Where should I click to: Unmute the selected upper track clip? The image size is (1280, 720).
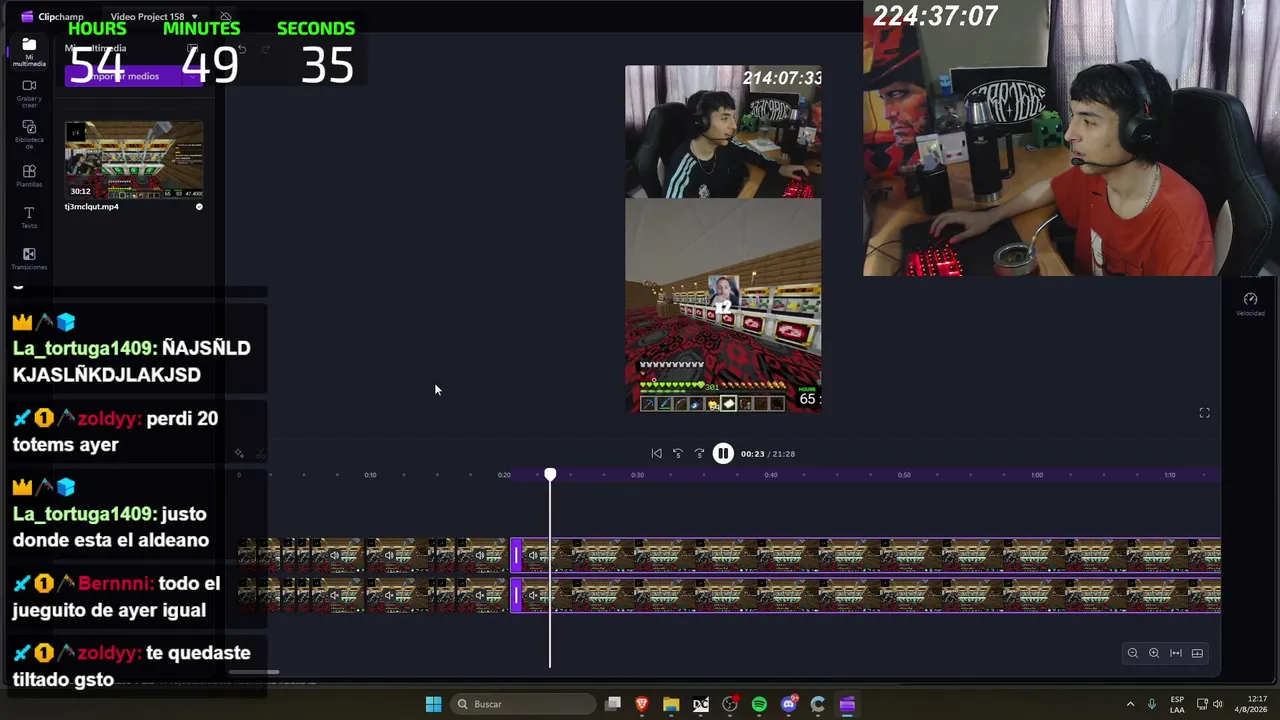(533, 555)
